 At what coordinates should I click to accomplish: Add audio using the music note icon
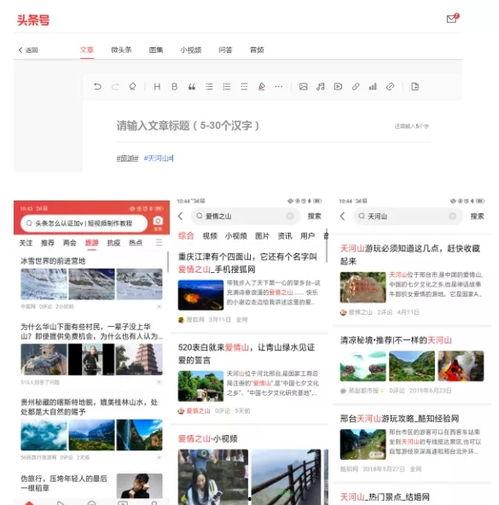320,87
